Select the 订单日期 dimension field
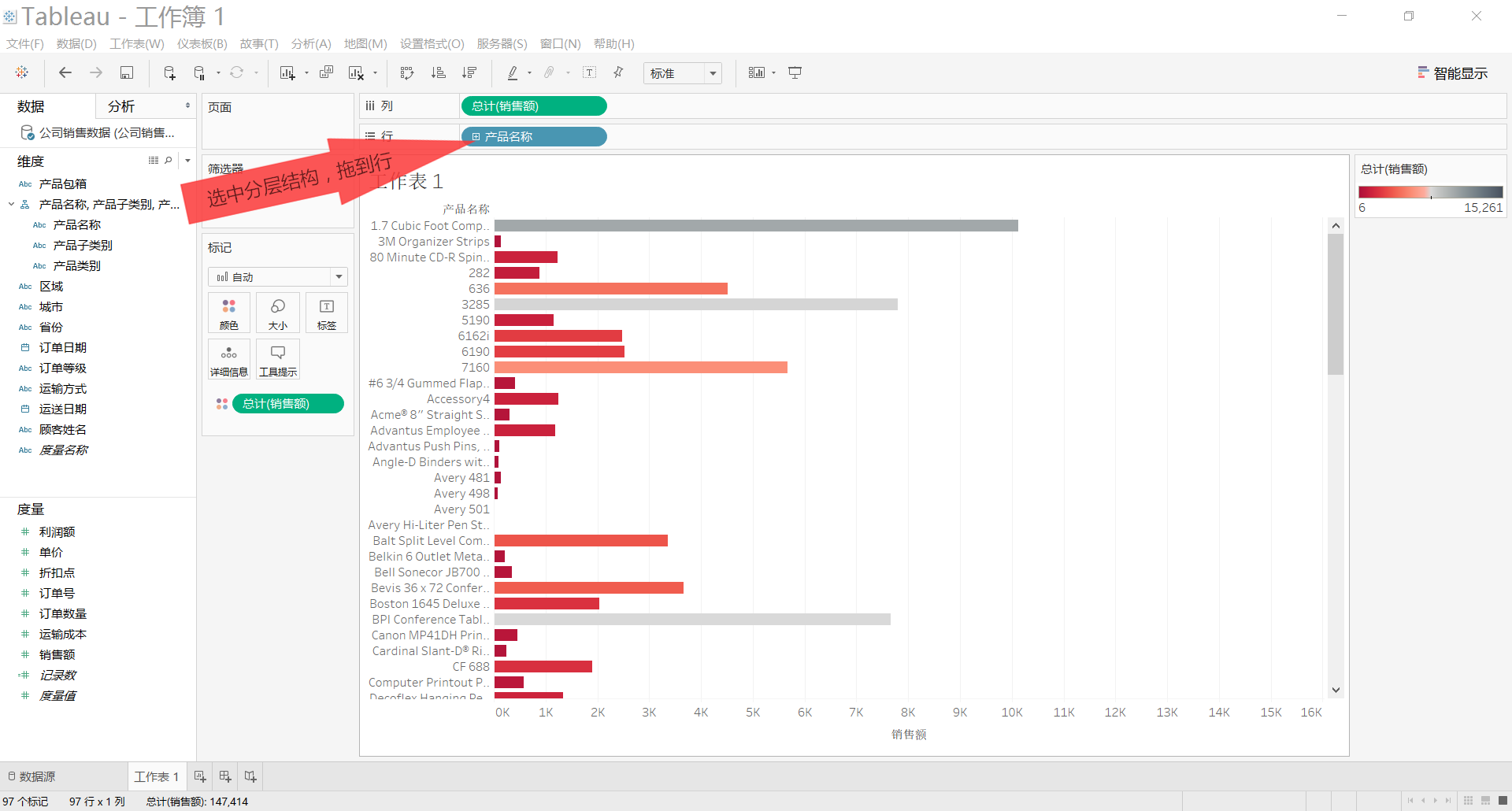This screenshot has width=1512, height=811. [x=63, y=348]
